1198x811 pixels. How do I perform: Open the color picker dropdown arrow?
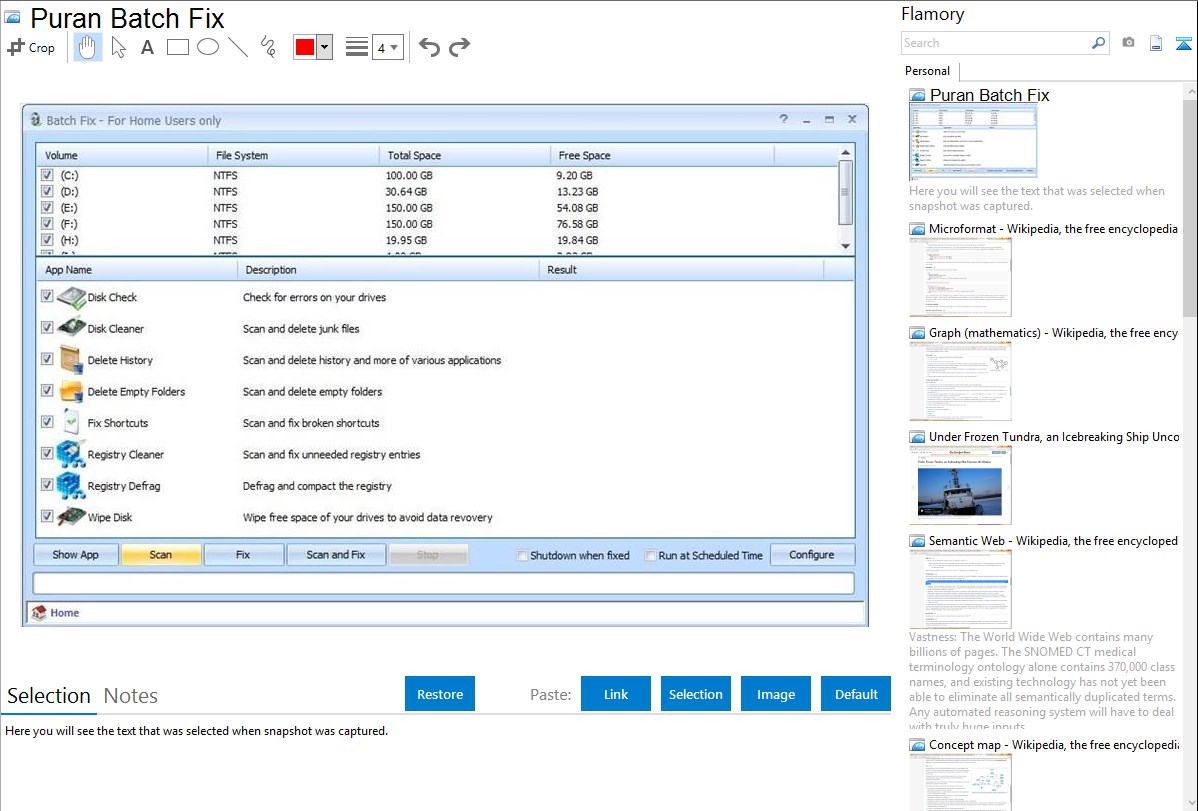coord(324,47)
